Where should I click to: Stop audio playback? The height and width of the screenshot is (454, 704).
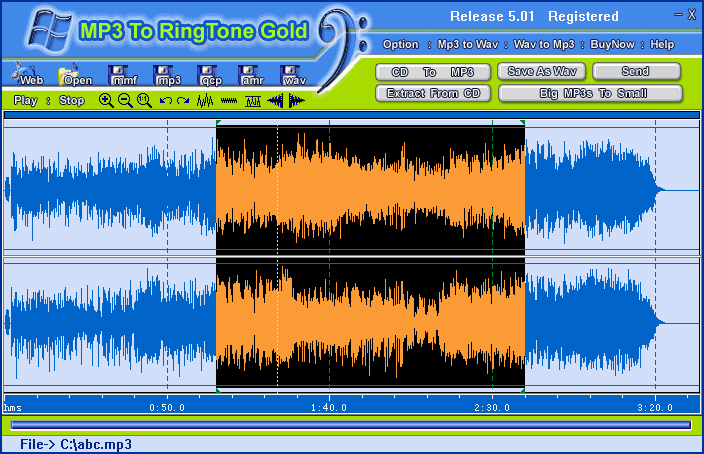click(72, 100)
